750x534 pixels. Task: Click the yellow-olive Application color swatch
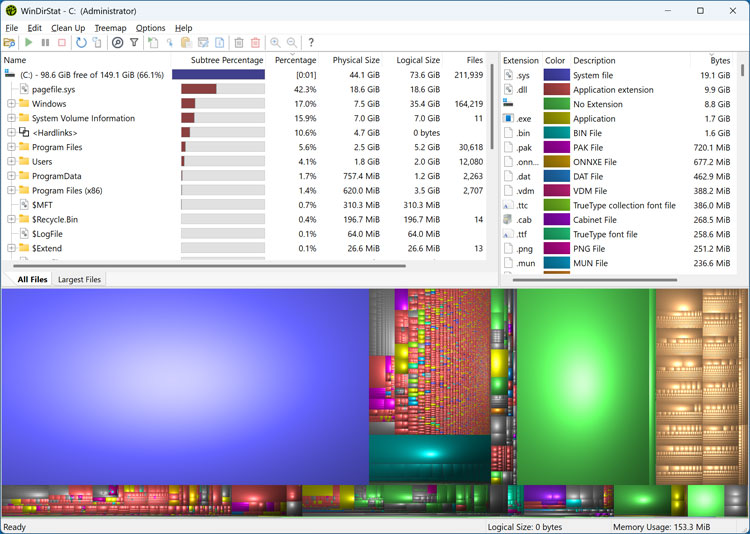point(556,118)
